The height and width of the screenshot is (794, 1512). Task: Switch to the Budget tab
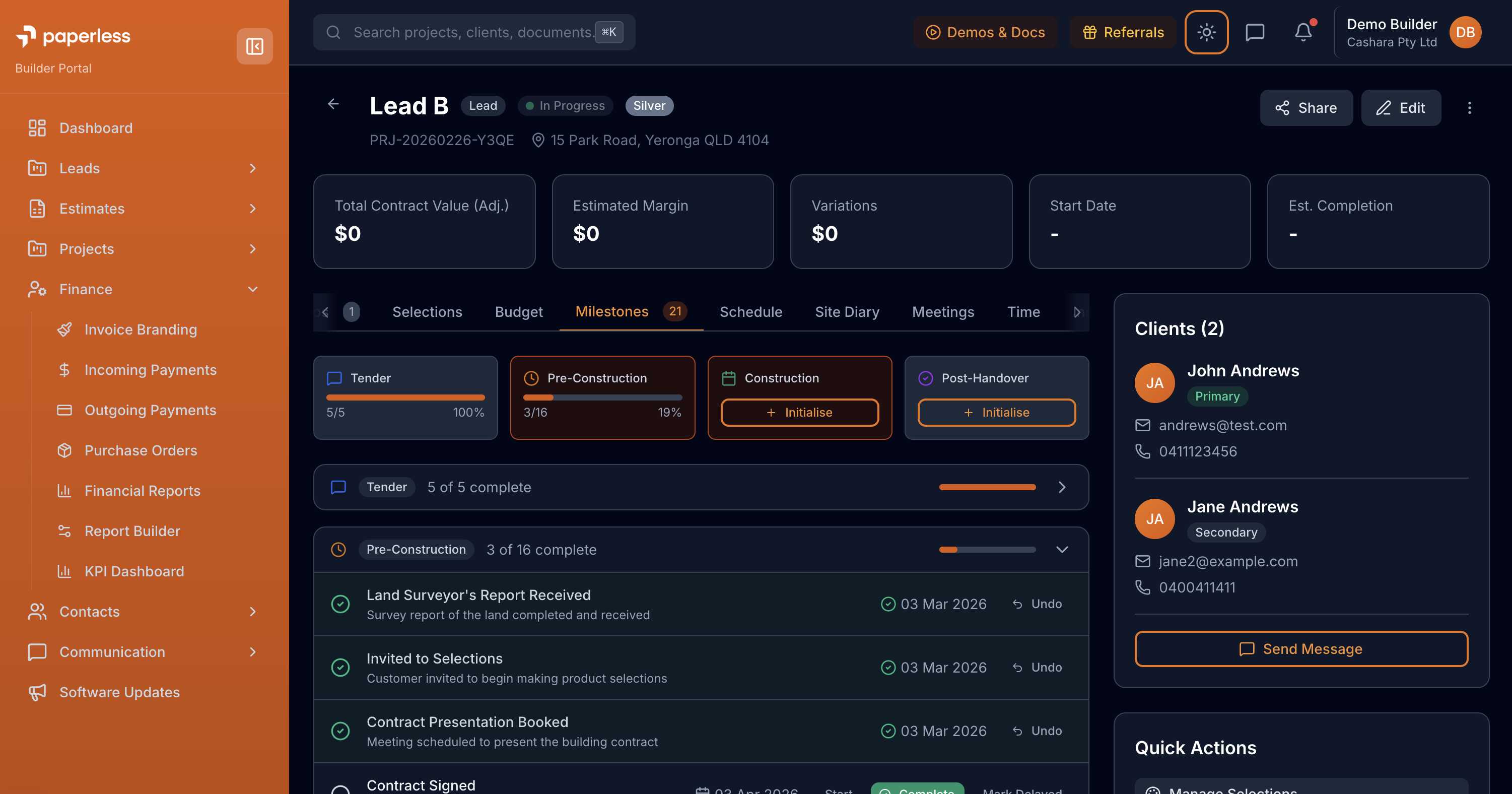(518, 312)
